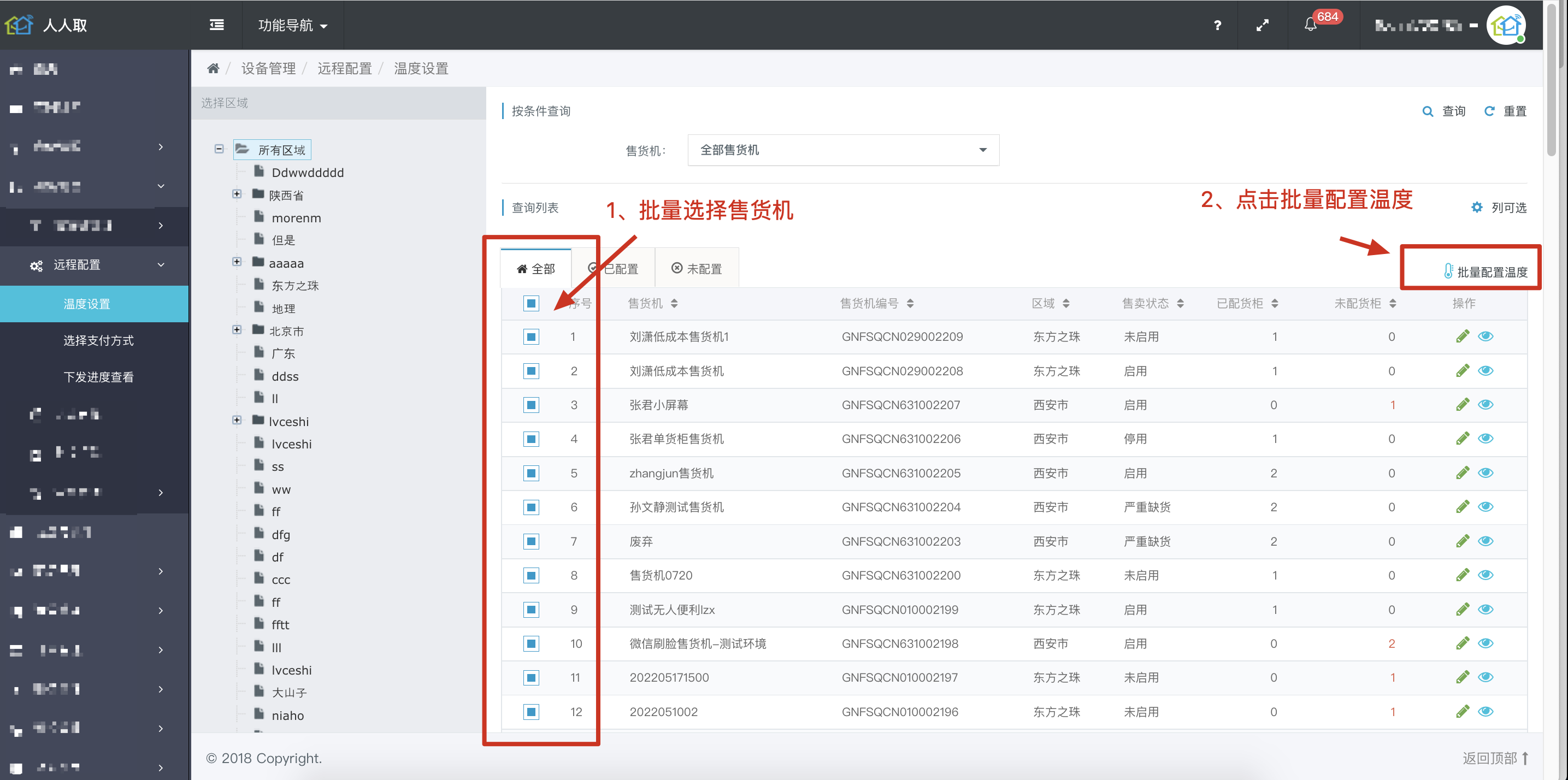The width and height of the screenshot is (1568, 780).
Task: Click the user avatar logo
Action: click(x=1506, y=25)
